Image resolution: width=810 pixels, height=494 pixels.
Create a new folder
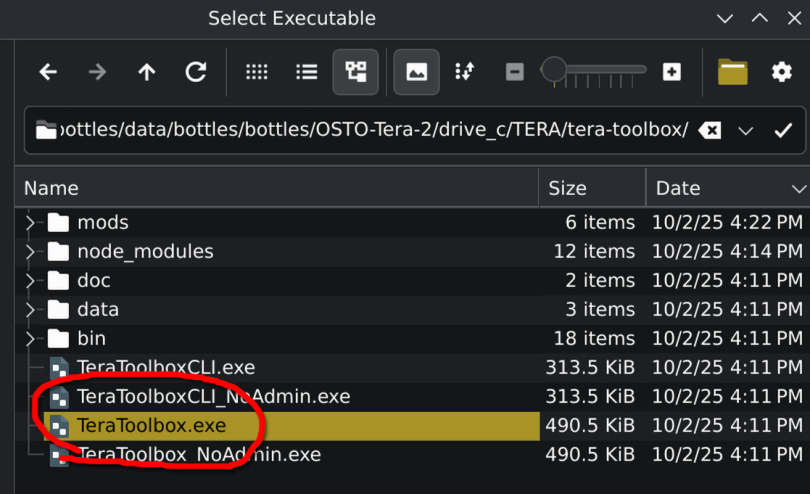(732, 72)
